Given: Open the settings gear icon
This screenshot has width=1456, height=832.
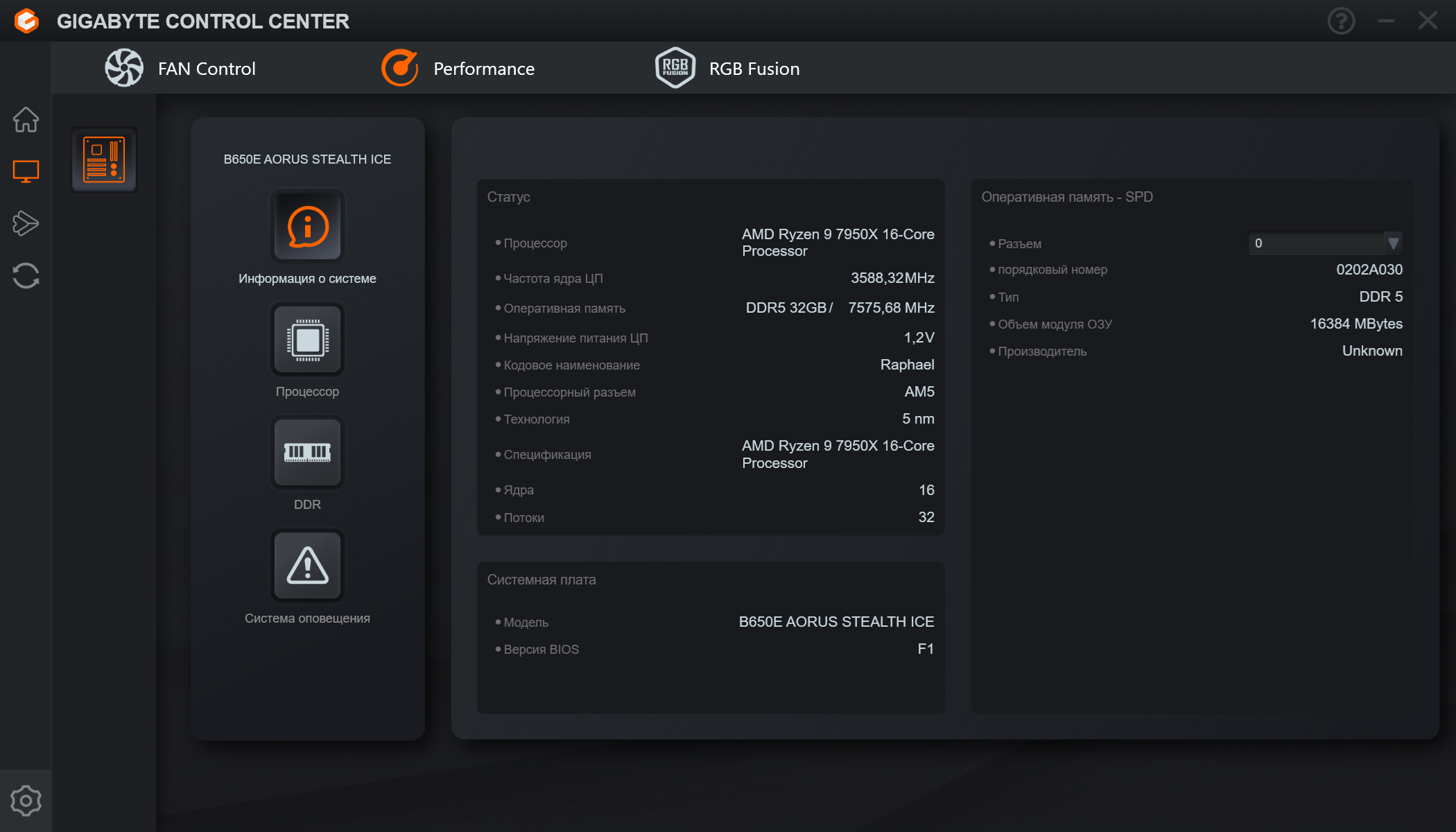Looking at the screenshot, I should [x=26, y=801].
